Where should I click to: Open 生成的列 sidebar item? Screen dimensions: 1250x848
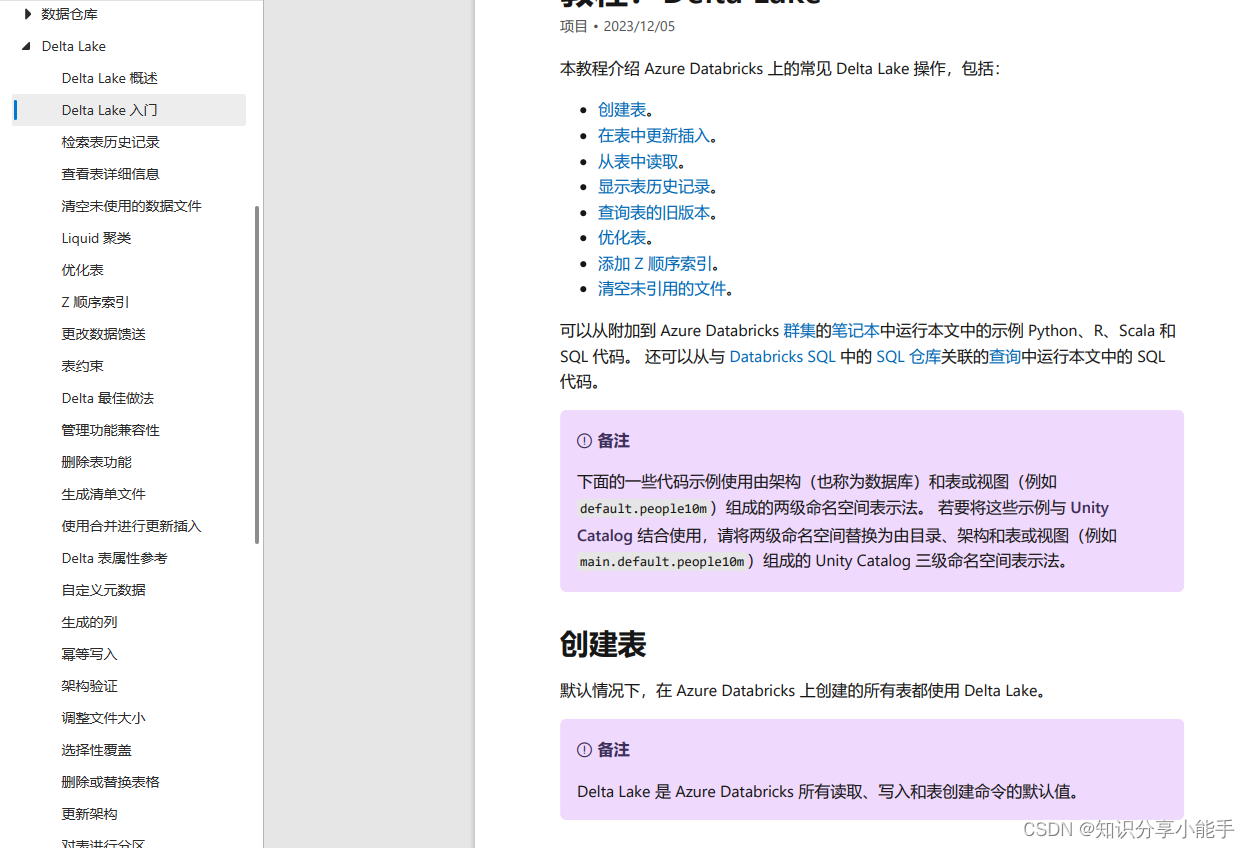click(90, 622)
